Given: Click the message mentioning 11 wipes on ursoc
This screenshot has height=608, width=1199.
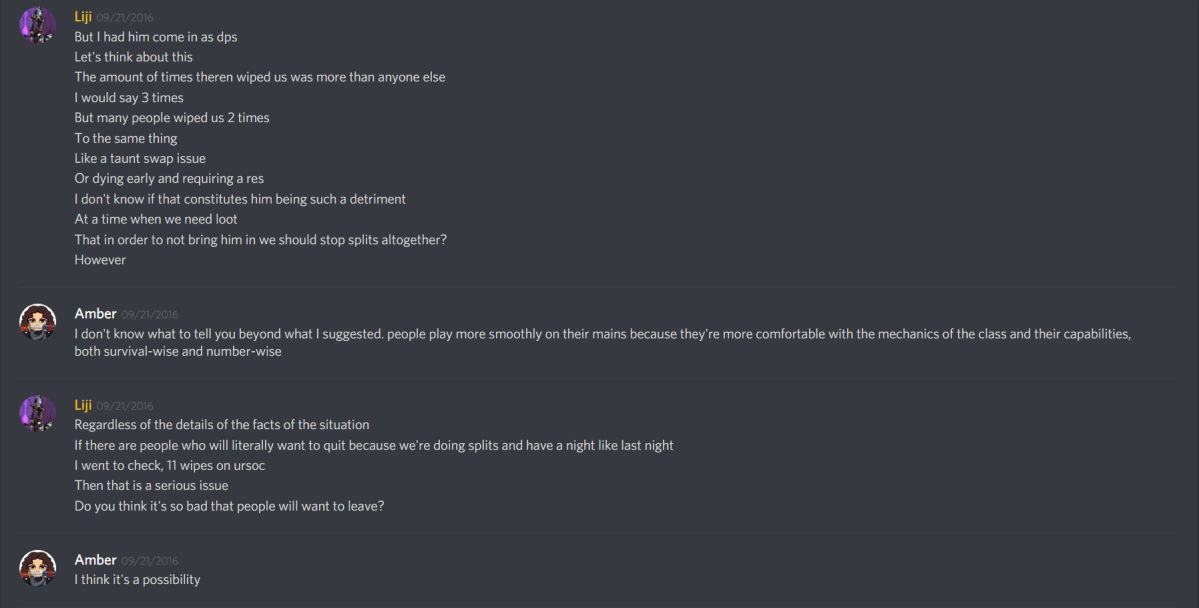Looking at the screenshot, I should (169, 465).
